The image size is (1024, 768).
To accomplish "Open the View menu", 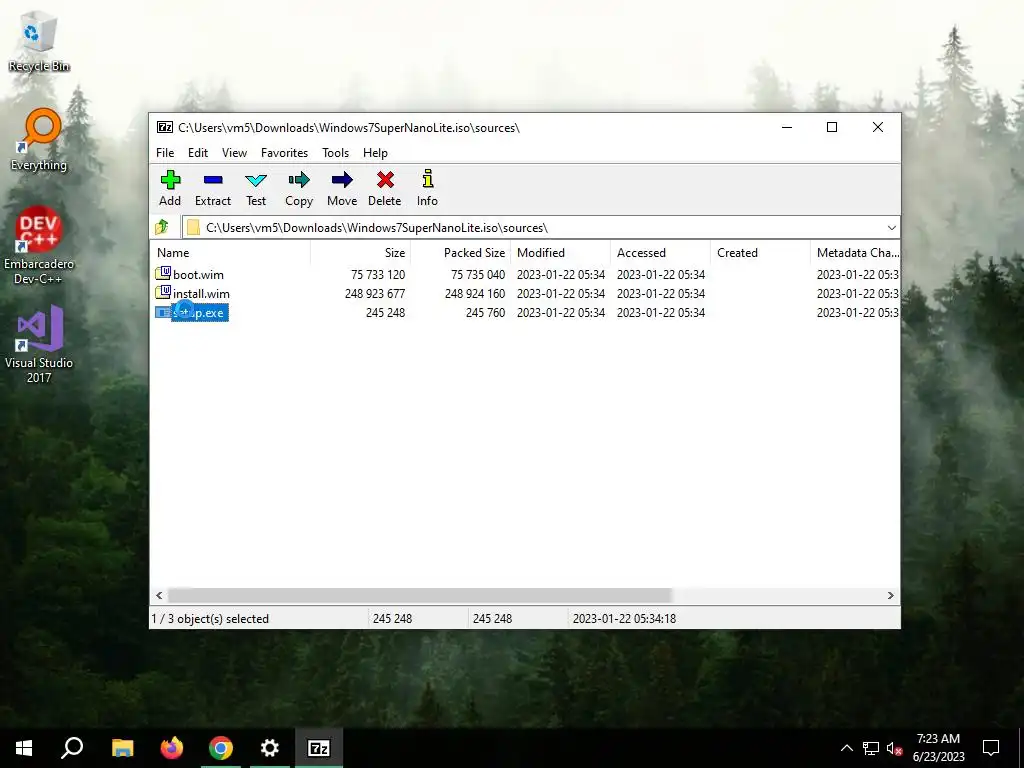I will click(x=234, y=153).
